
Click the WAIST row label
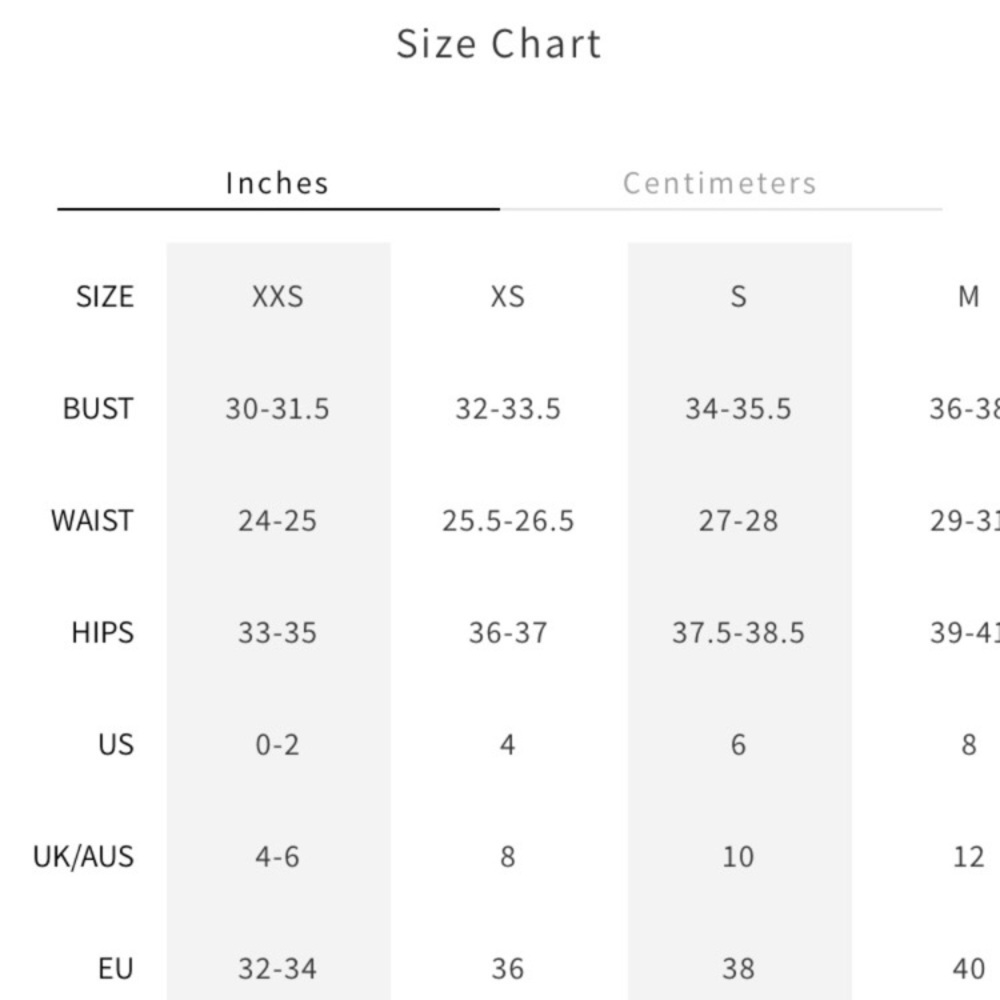click(90, 520)
